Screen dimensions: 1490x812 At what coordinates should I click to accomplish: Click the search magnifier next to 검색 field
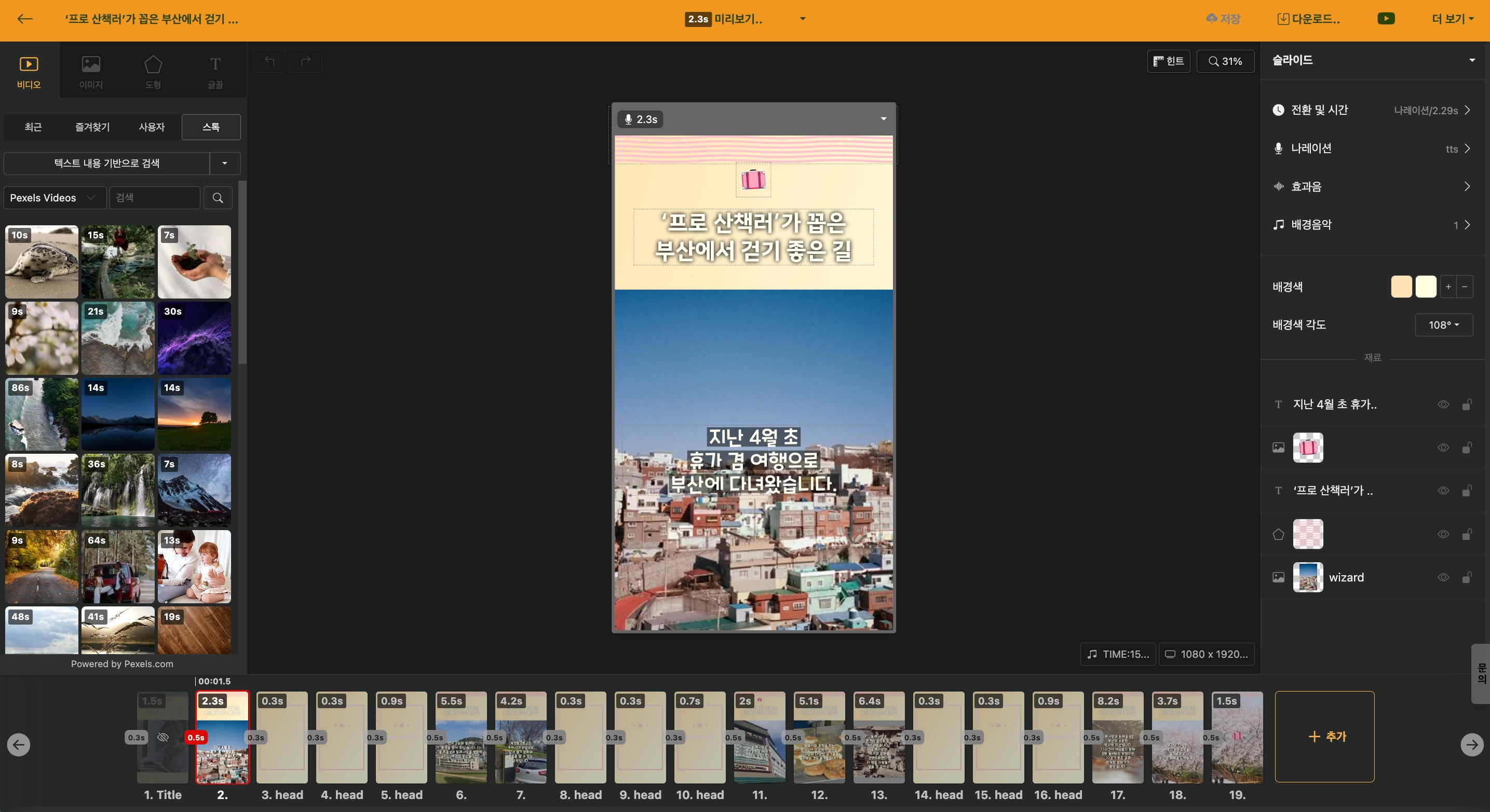coord(218,198)
